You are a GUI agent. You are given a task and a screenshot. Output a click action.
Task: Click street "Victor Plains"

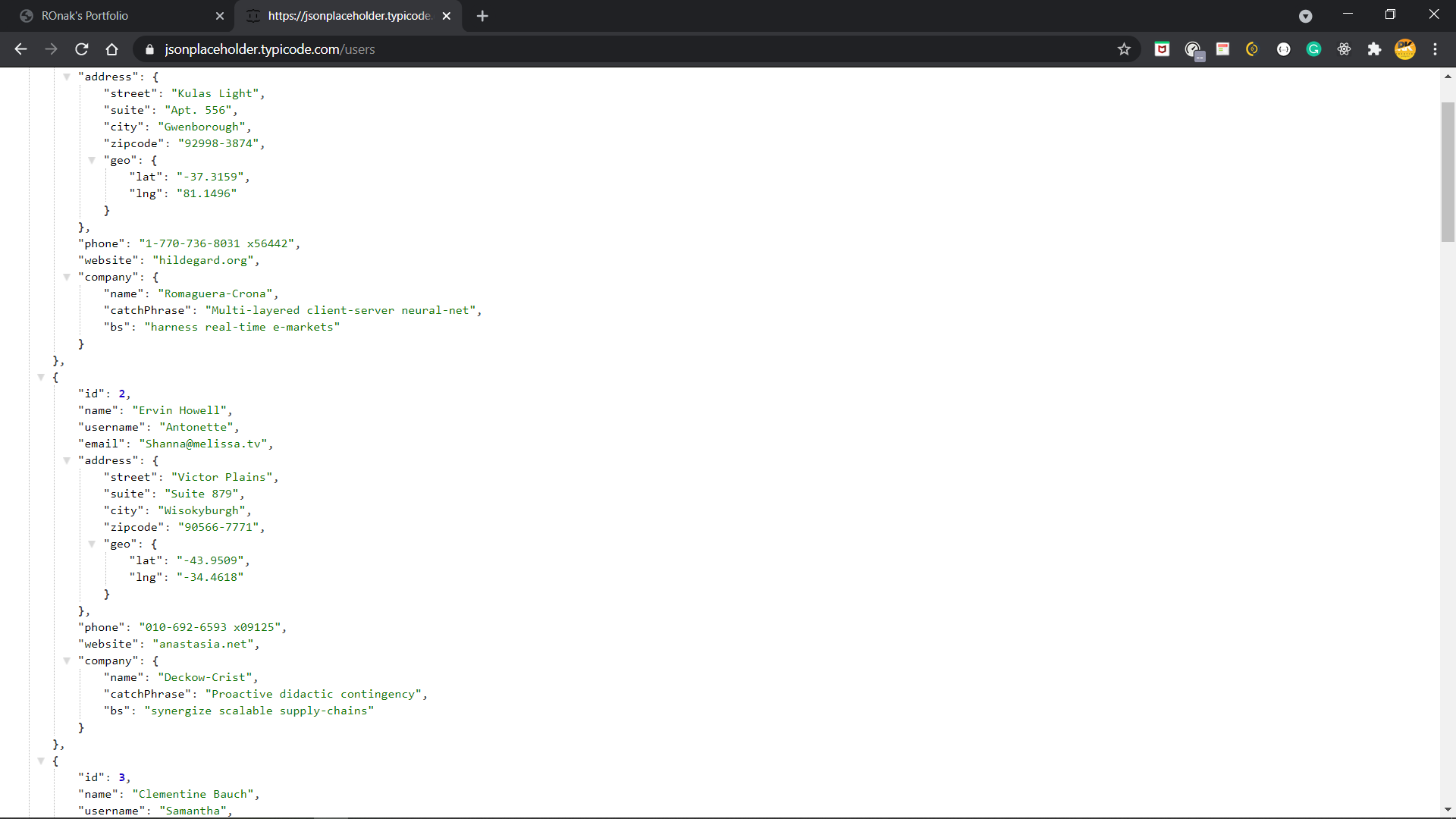(x=222, y=477)
